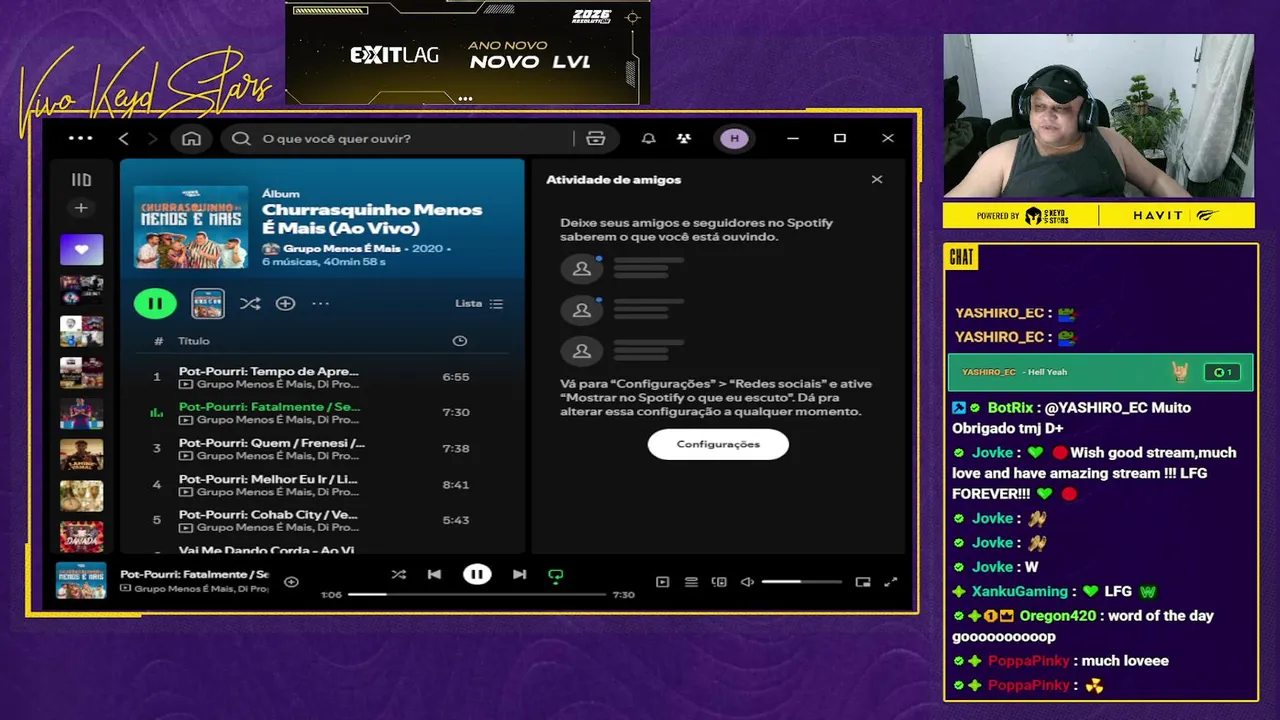Image resolution: width=1280 pixels, height=720 pixels.
Task: Select track 'Pot-Pourri: Melhor Eu Ir / Li...'
Action: click(322, 485)
